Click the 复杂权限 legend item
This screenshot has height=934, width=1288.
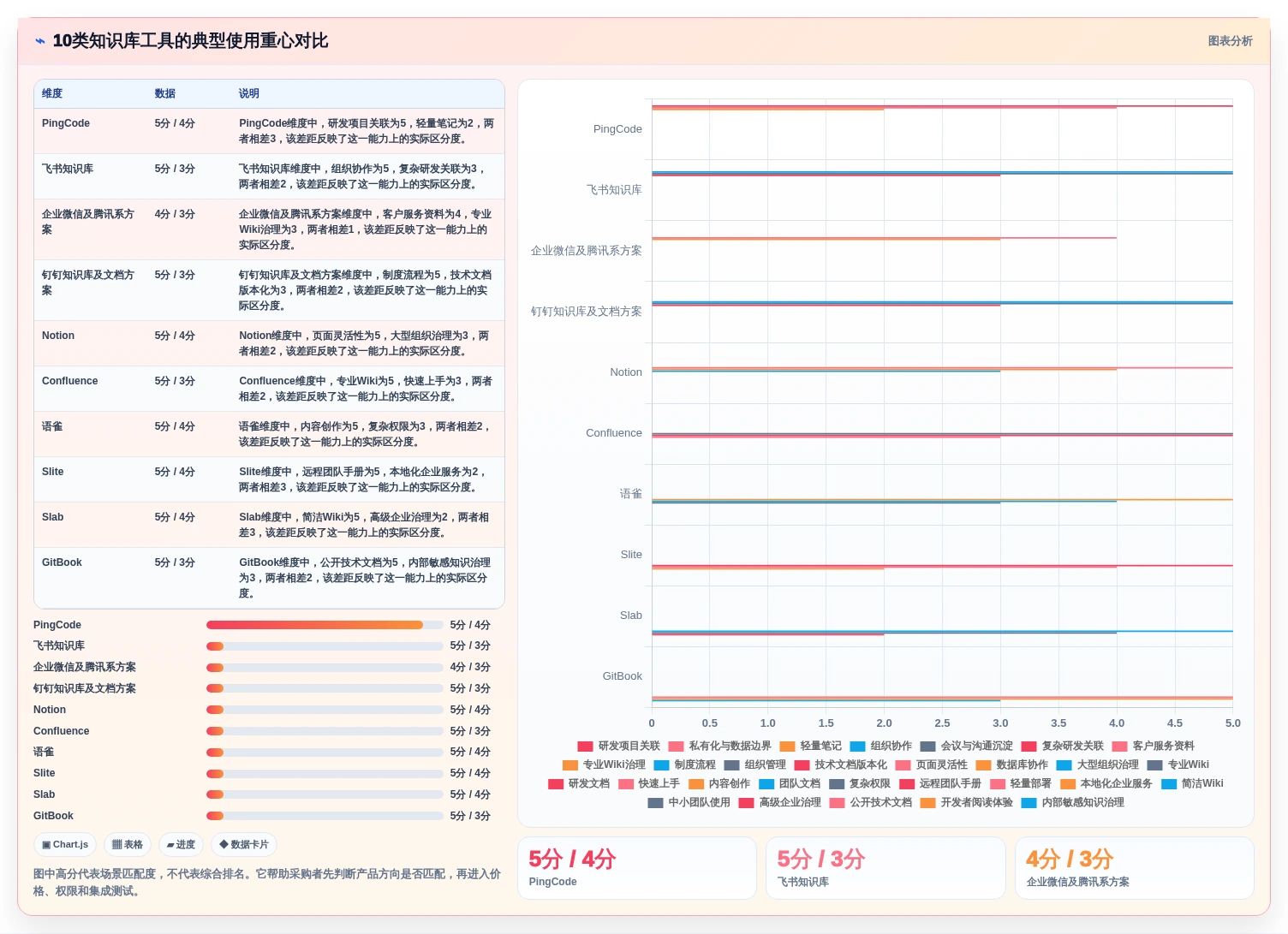point(859,783)
